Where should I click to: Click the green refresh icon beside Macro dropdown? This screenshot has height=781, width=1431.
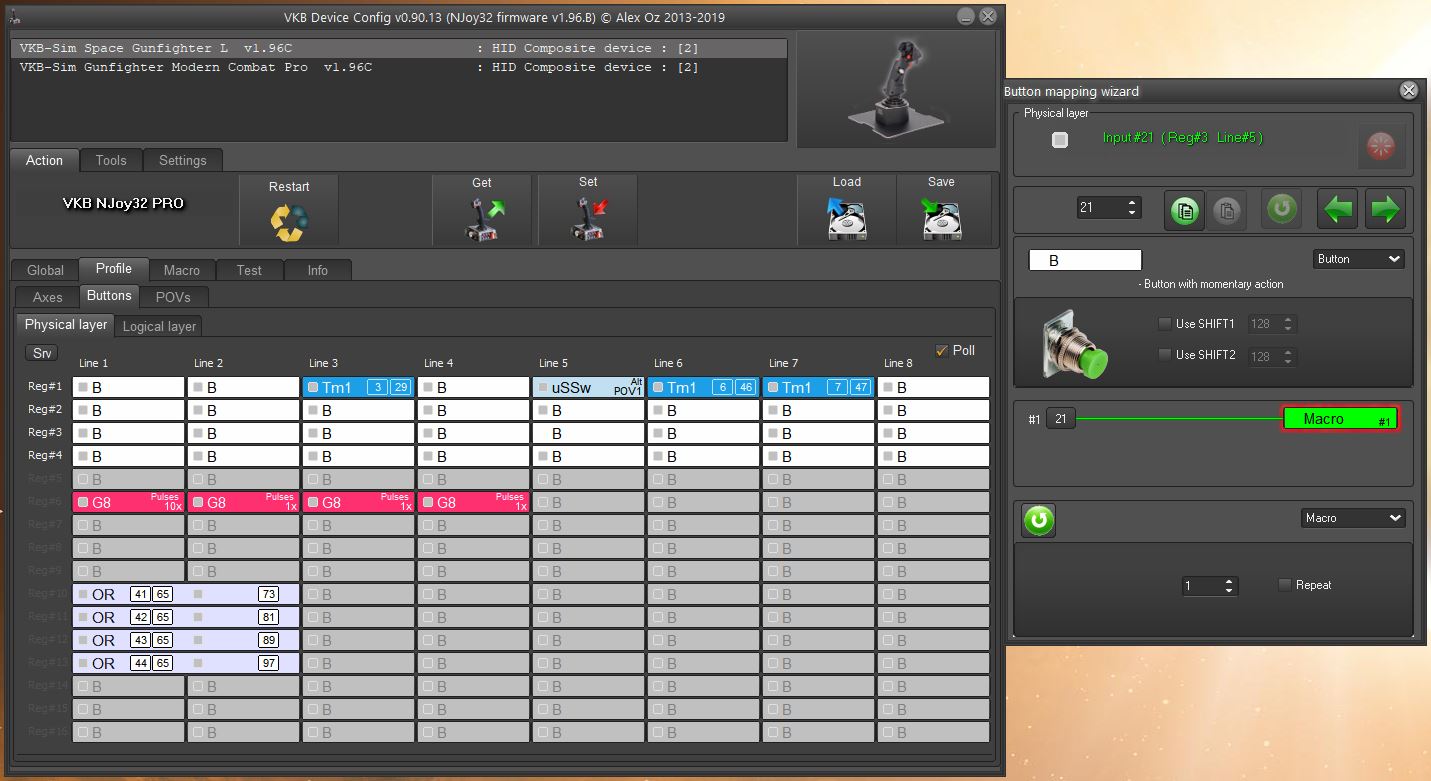tap(1039, 520)
